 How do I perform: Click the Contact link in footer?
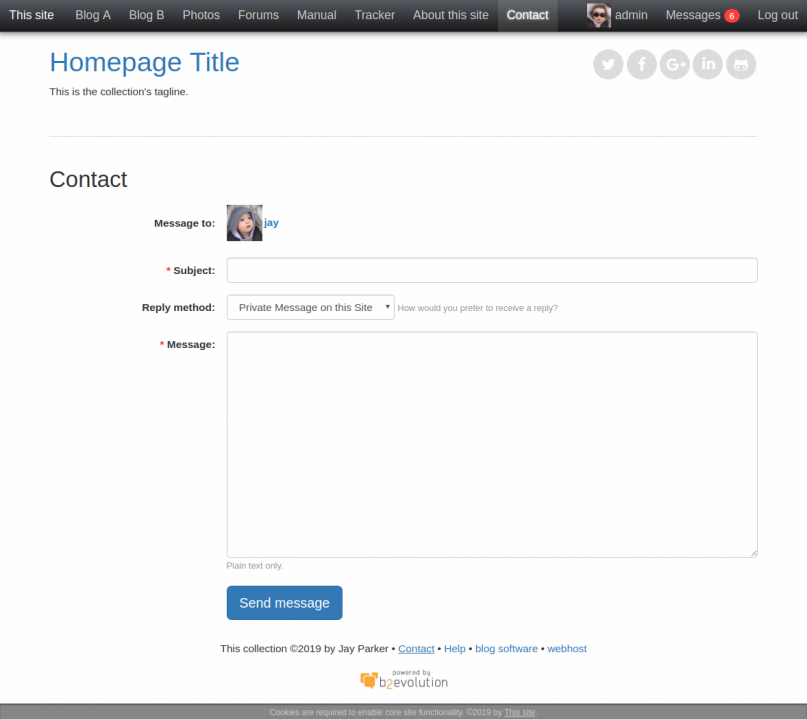[x=416, y=649]
